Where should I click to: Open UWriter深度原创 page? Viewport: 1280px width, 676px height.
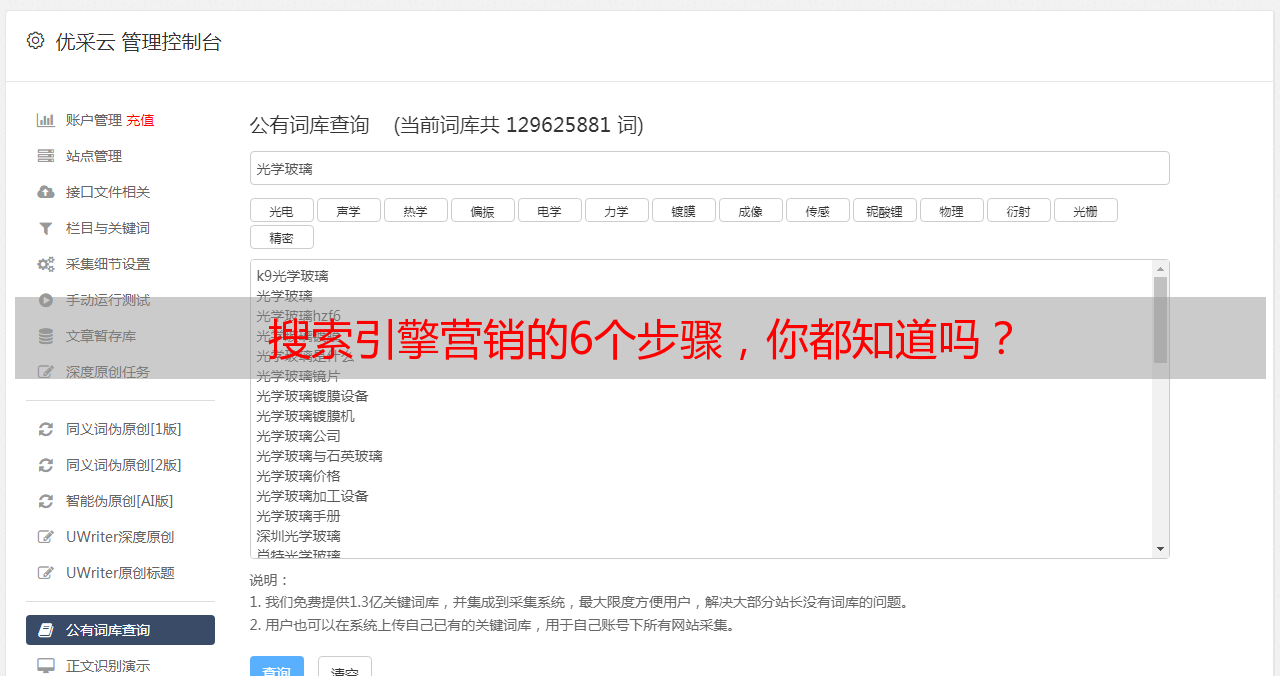point(120,537)
